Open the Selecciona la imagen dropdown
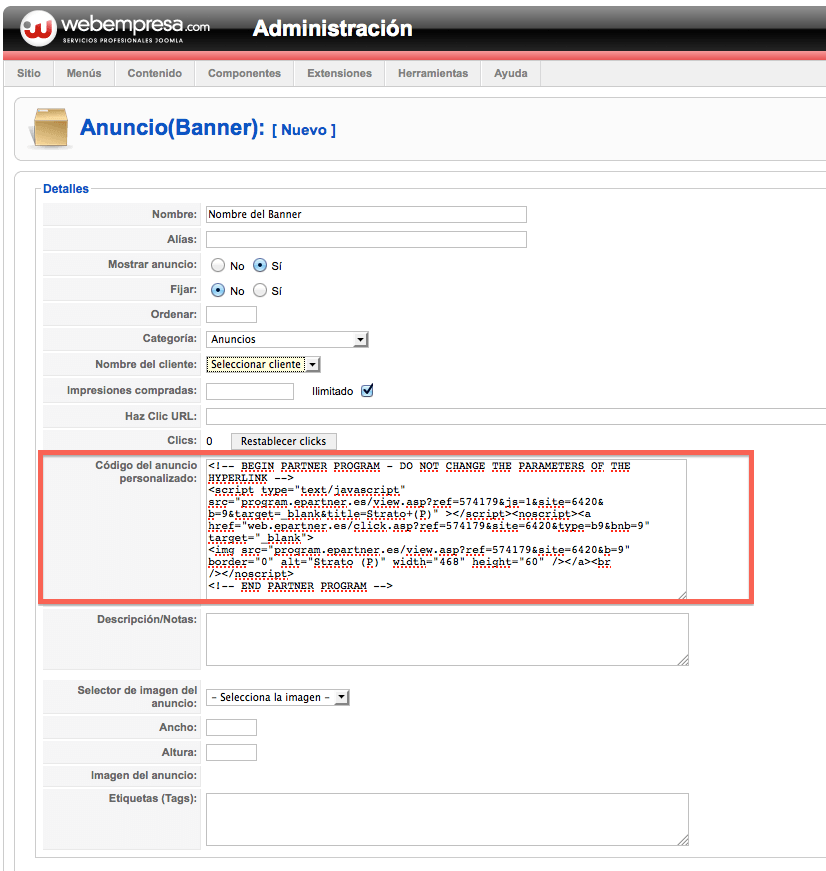The width and height of the screenshot is (826, 871). click(x=277, y=697)
